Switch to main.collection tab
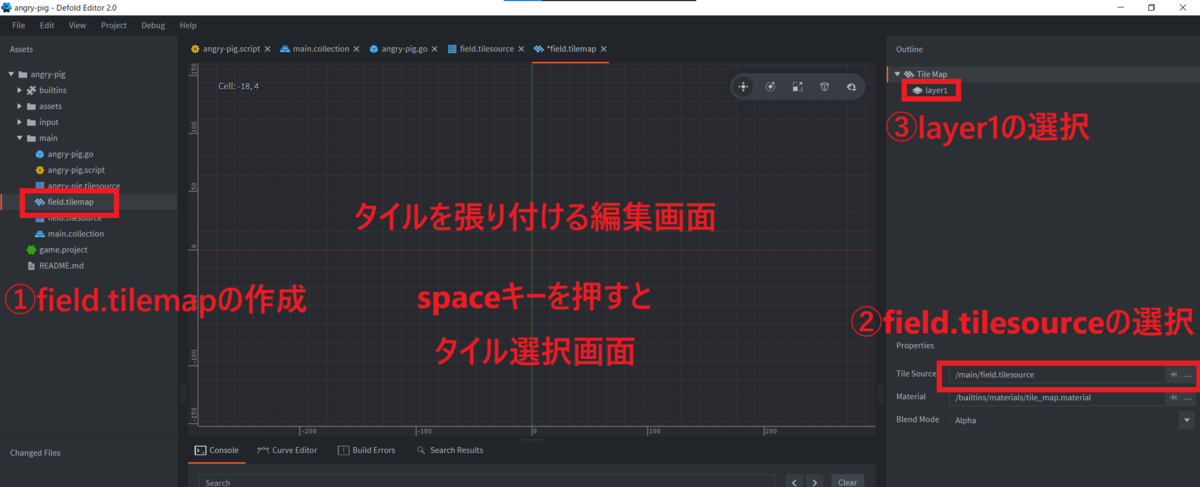The image size is (1200, 487). pyautogui.click(x=313, y=48)
